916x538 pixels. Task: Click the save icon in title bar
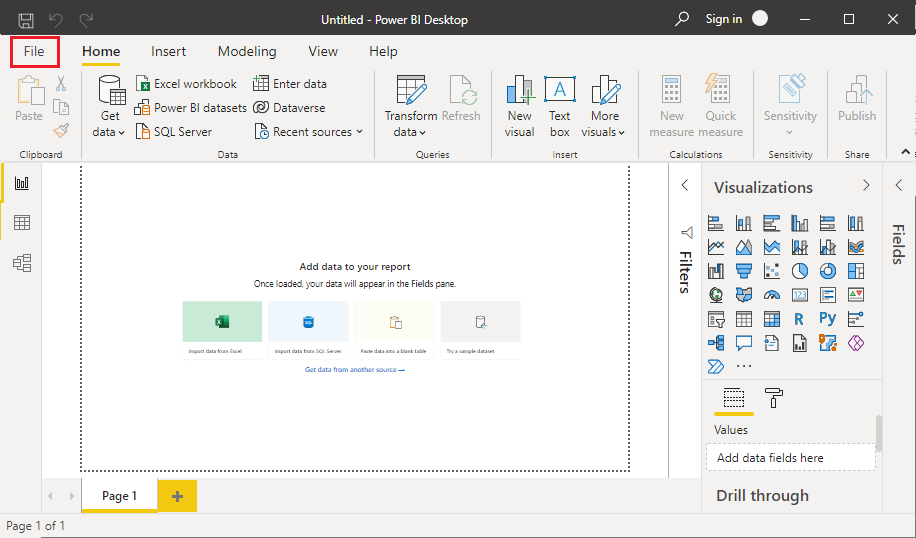(26, 19)
